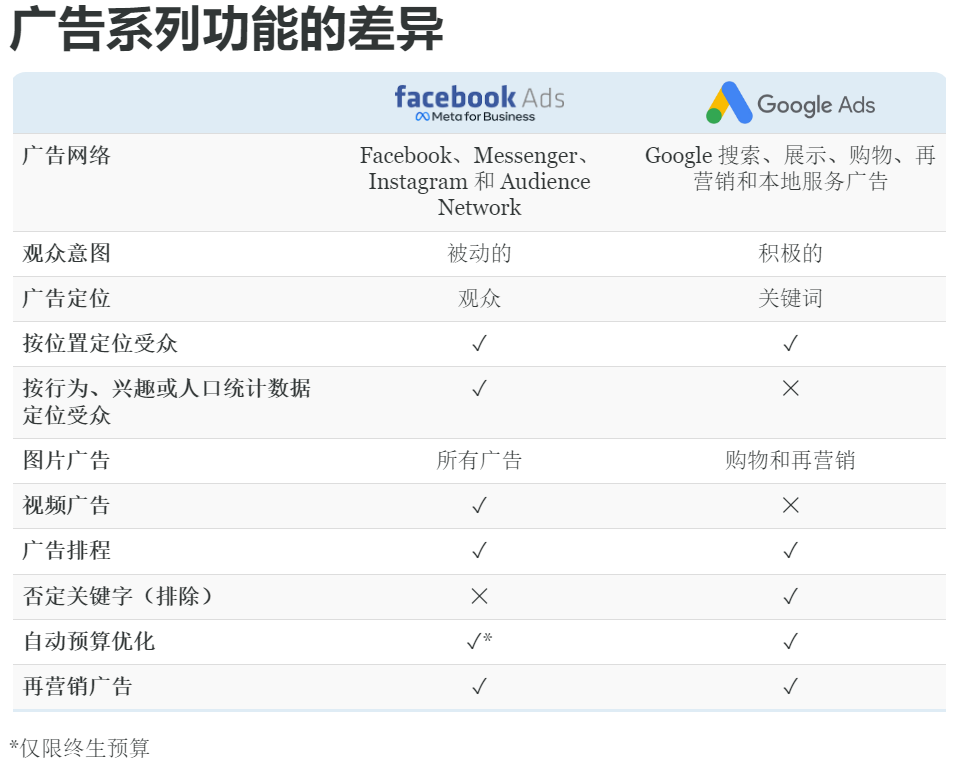Screen dimensions: 956x766
Task: Click the 购物和再营销 cell
Action: coord(790,460)
